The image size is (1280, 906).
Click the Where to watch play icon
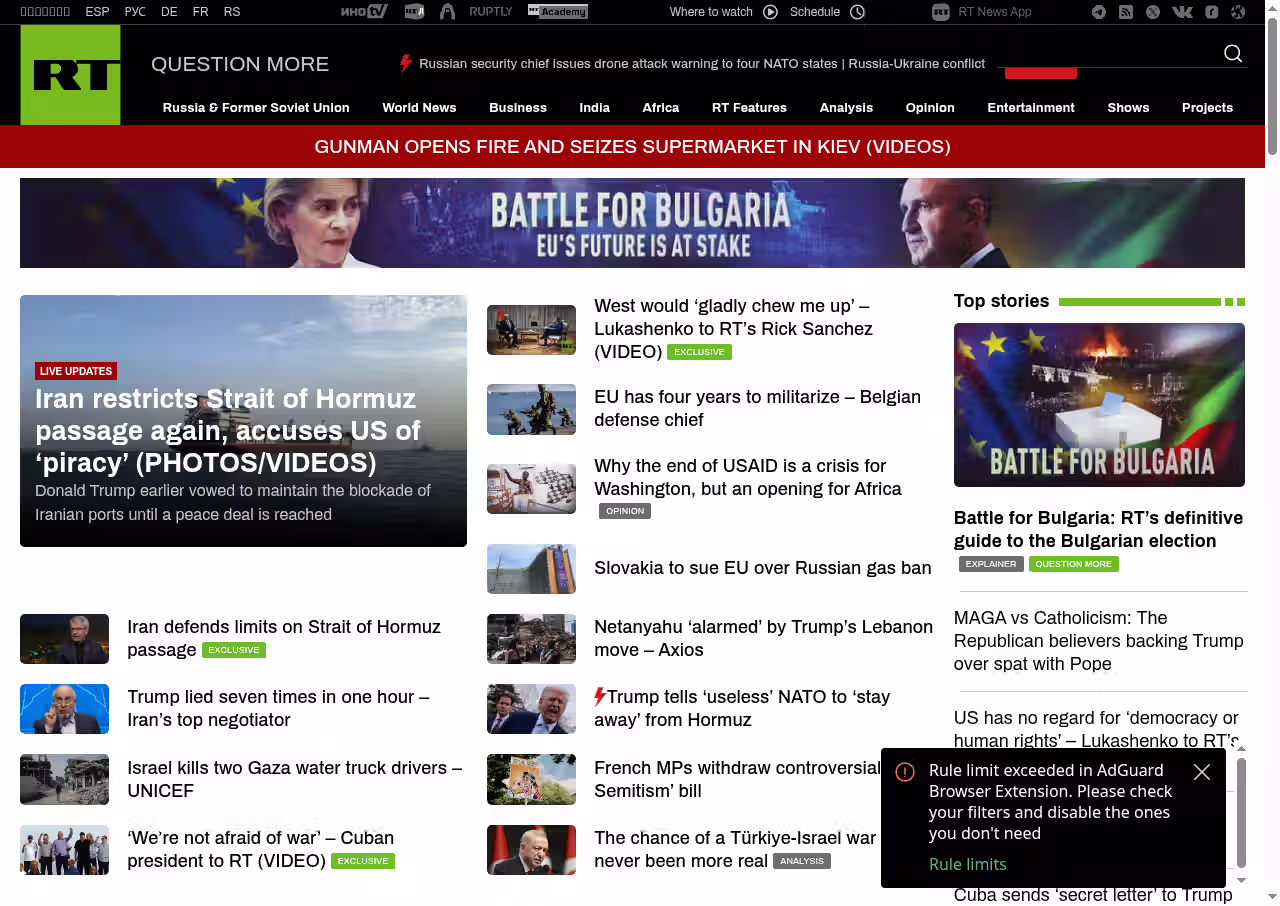coord(770,12)
